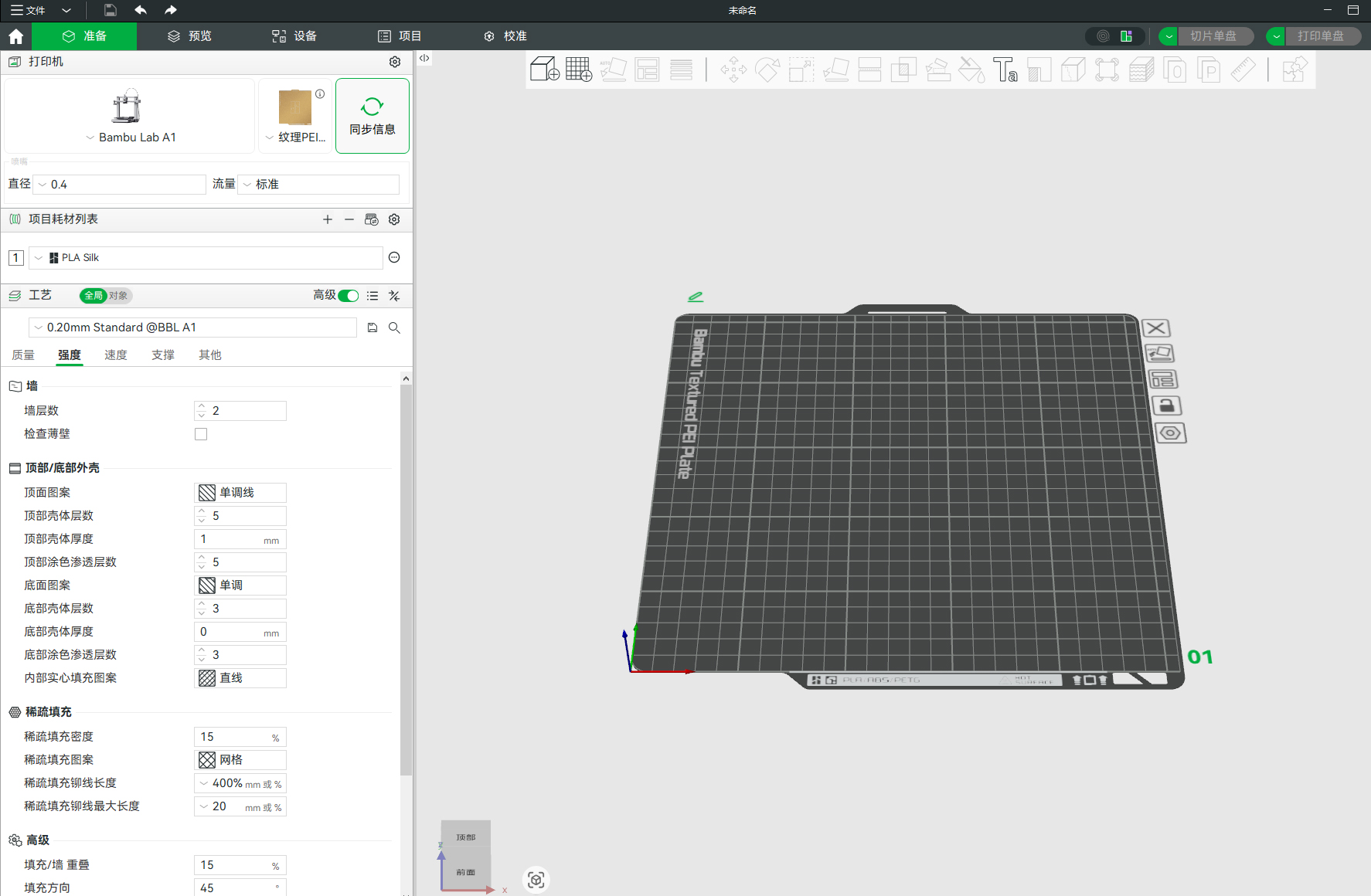Open the 内部实心填充图案 直线 dropdown
1371x896 pixels.
point(240,678)
